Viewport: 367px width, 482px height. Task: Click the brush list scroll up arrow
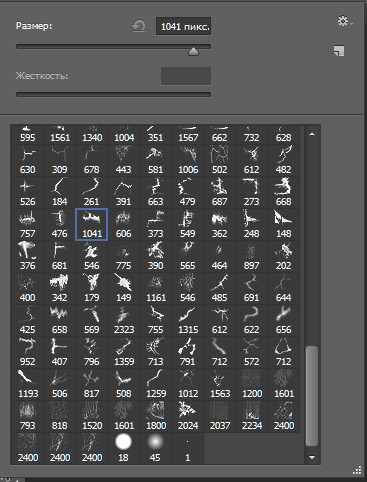click(x=312, y=134)
